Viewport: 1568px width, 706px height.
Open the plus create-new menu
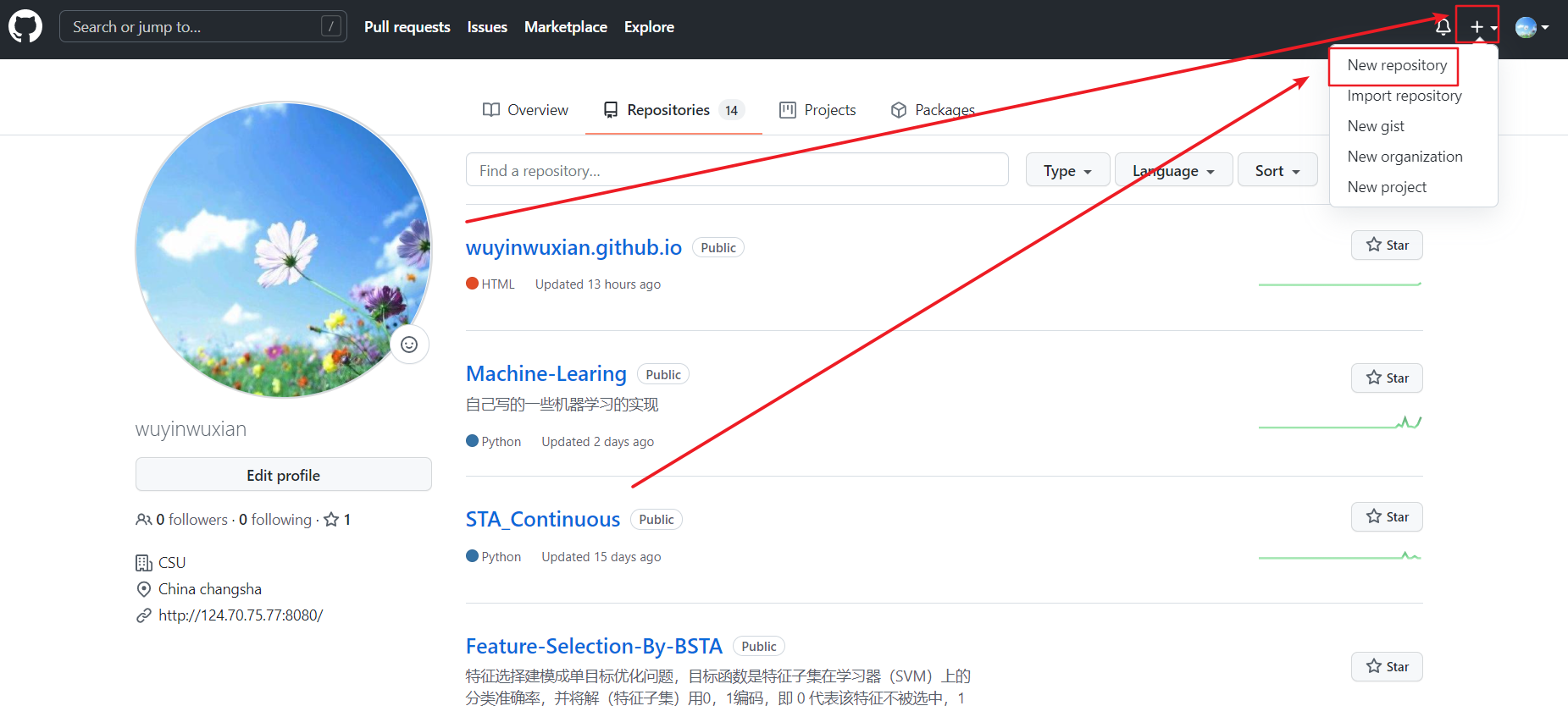pos(1483,27)
